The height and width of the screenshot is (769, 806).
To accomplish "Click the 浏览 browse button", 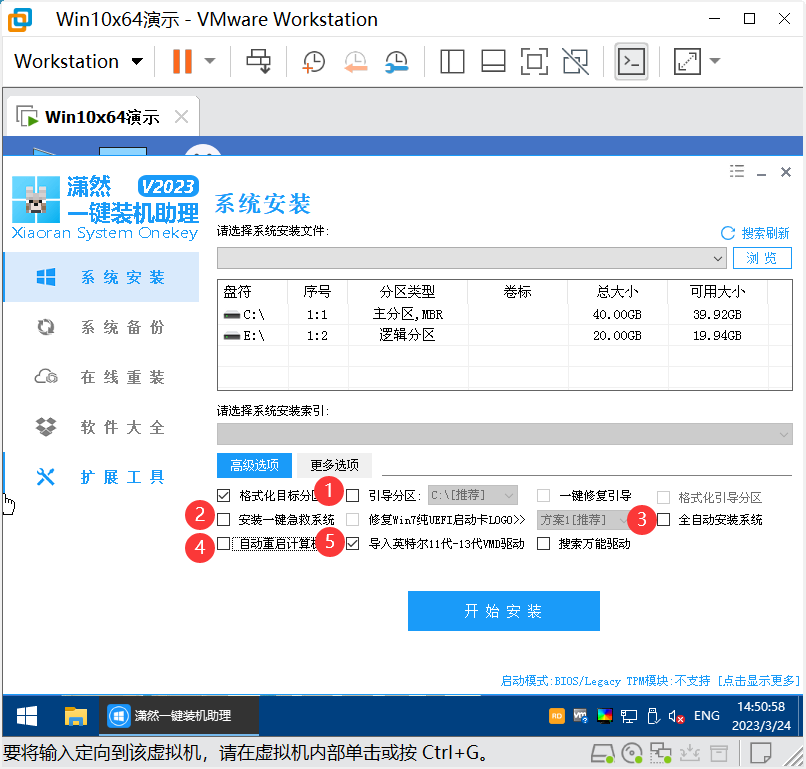I will tap(761, 258).
